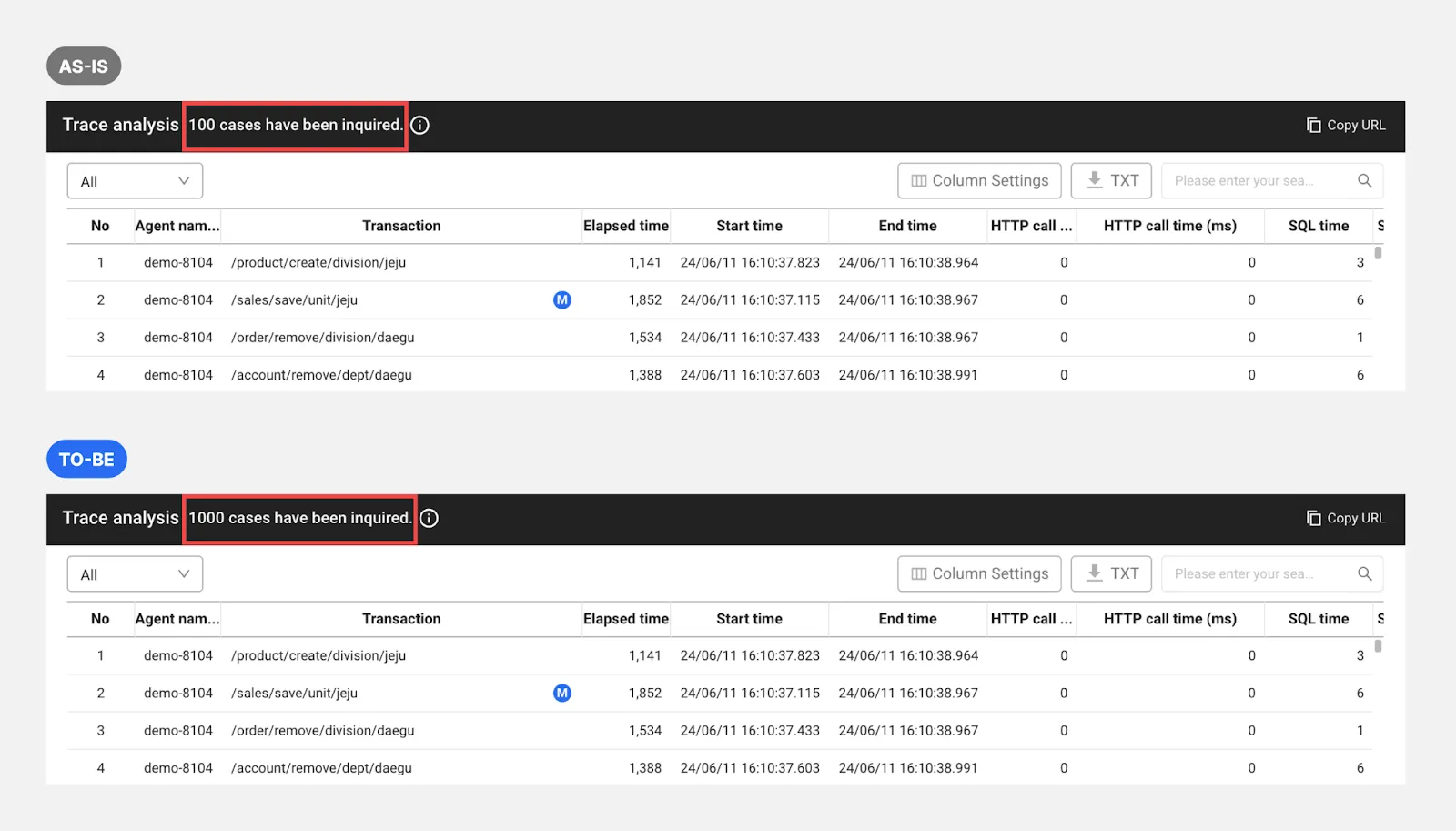Select /account/remove/dept/daegu in AS-IS table

321,375
